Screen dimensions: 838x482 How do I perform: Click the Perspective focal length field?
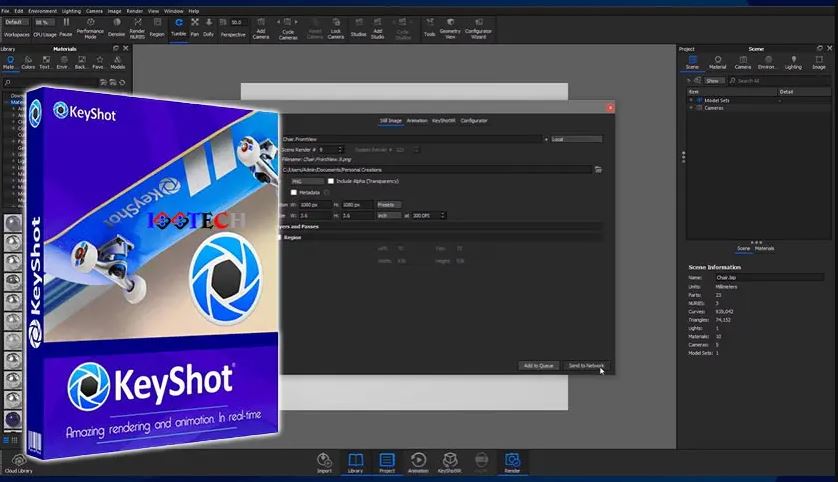point(238,22)
